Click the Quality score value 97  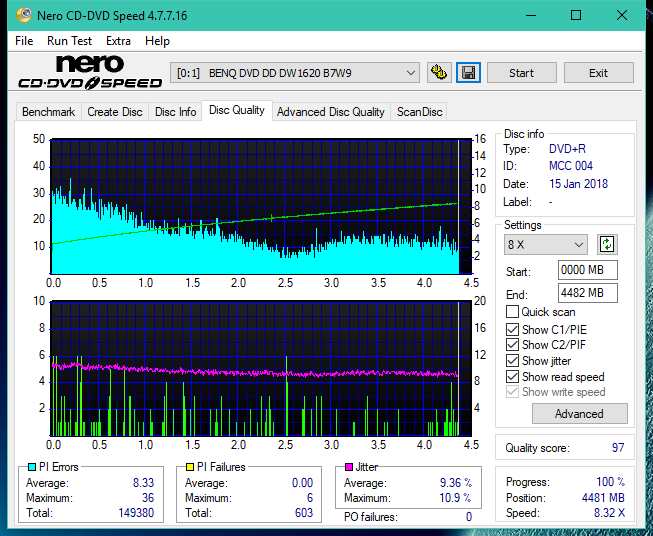tap(618, 448)
